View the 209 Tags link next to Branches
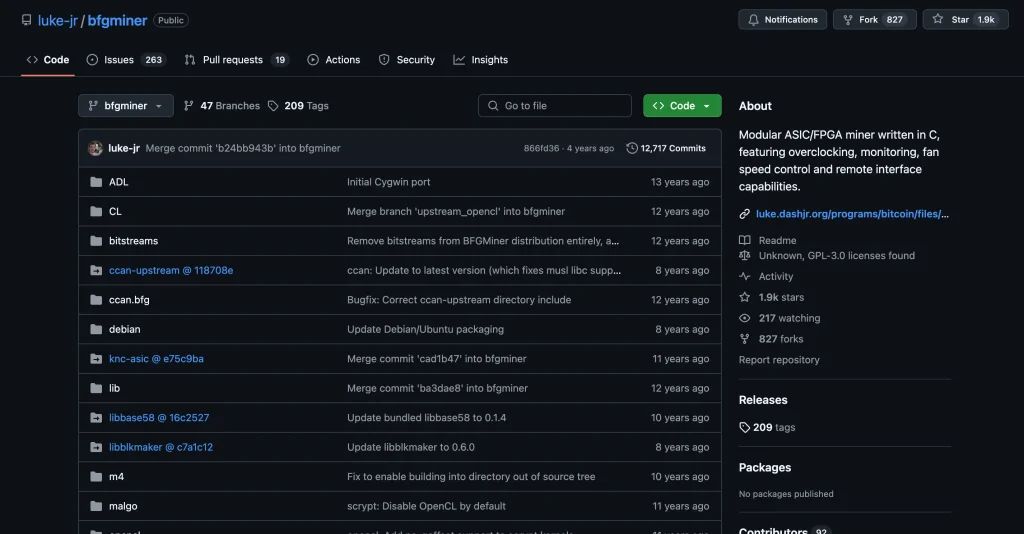 coord(298,106)
